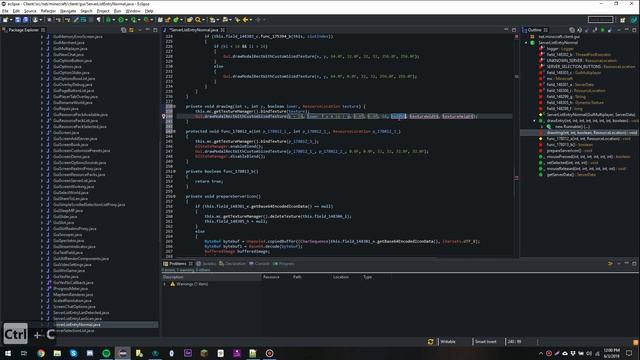The image size is (640, 360).
Task: Switch to the Declaration tab
Action: (233, 264)
